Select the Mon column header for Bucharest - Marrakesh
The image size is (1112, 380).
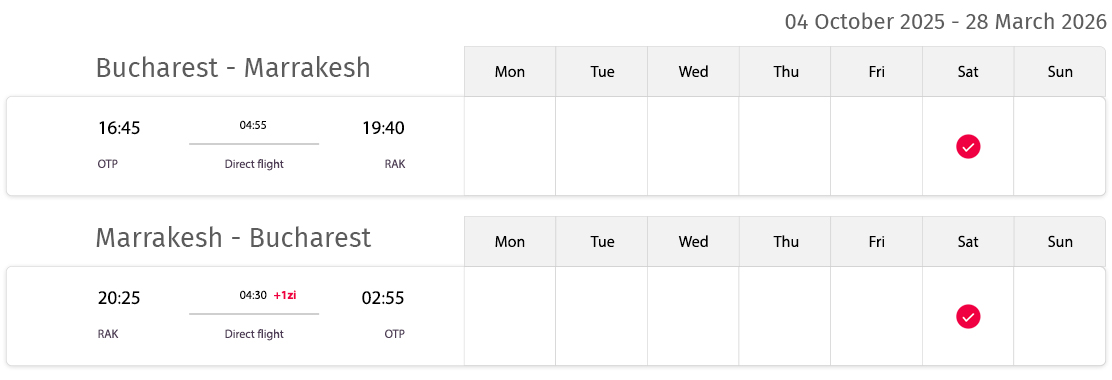point(510,72)
